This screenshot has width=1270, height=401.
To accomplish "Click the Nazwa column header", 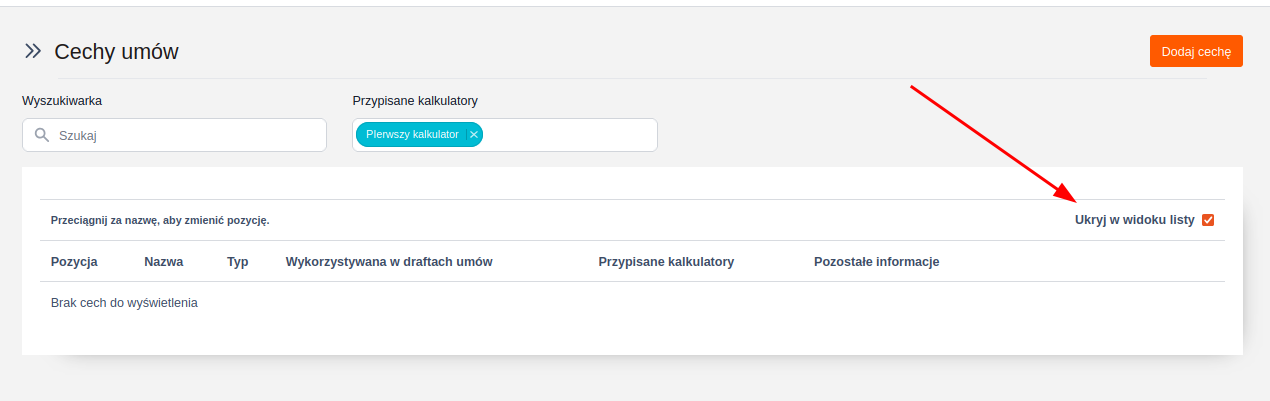I will tap(164, 262).
